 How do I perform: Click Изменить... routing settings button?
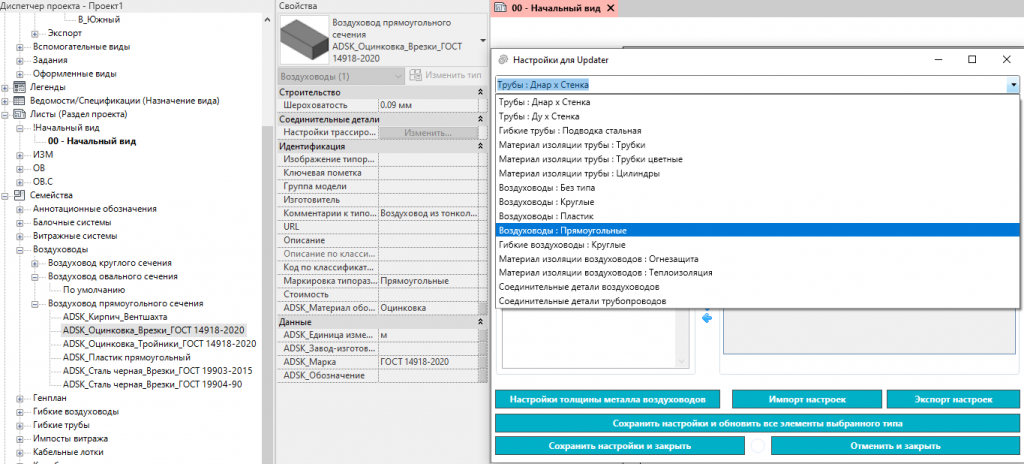[x=428, y=133]
